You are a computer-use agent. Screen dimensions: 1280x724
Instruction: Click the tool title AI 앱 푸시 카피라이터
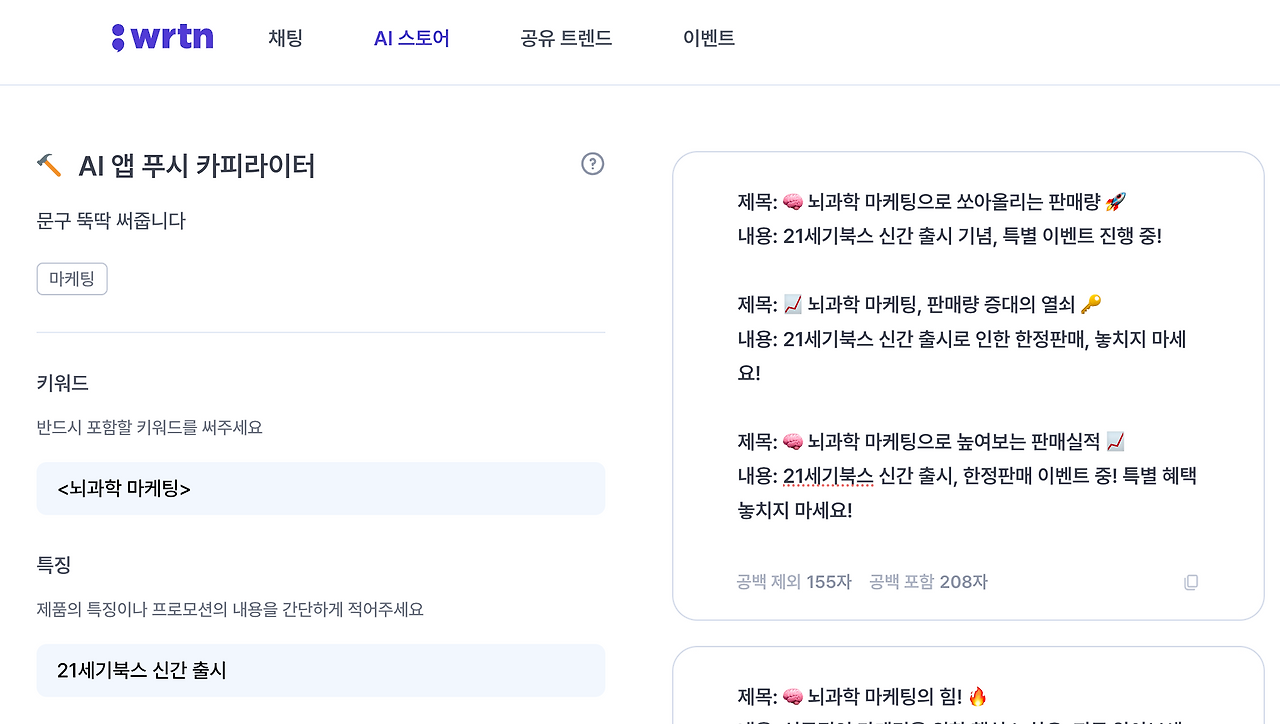coord(198,165)
